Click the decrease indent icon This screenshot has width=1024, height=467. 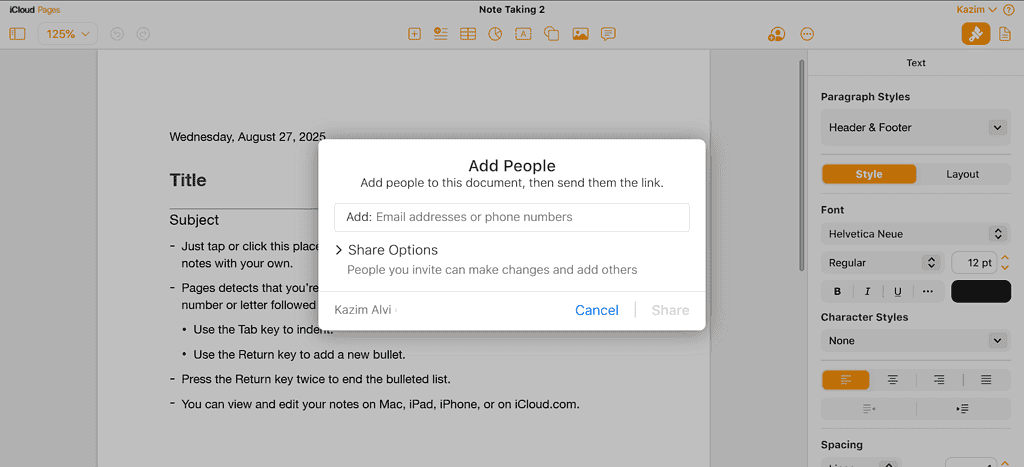(869, 409)
